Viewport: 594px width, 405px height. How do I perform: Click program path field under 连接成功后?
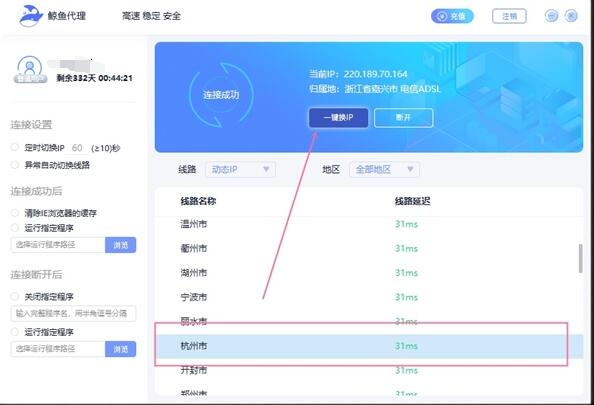(x=58, y=245)
